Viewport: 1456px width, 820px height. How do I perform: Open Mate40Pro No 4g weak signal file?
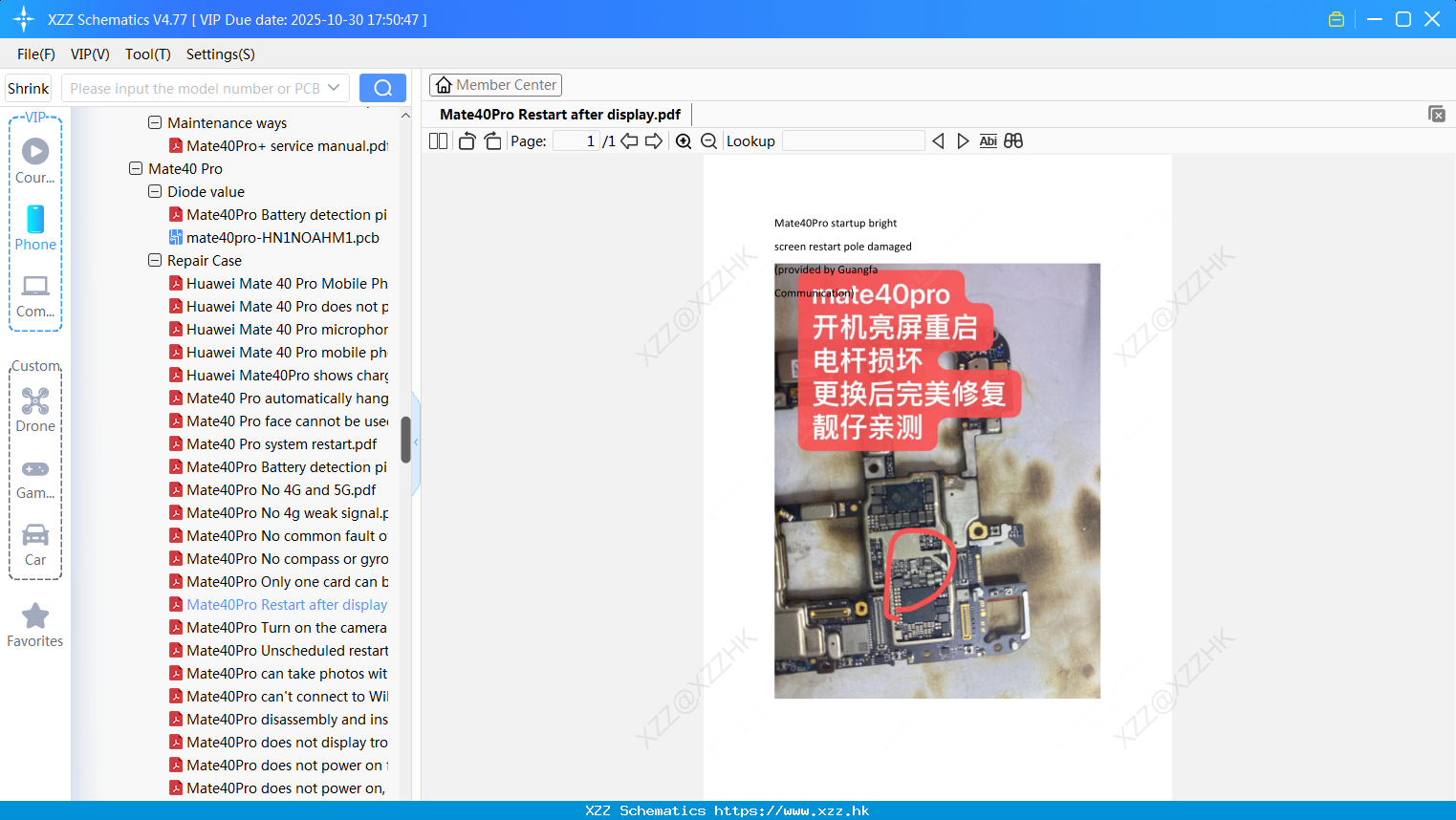[x=278, y=512]
